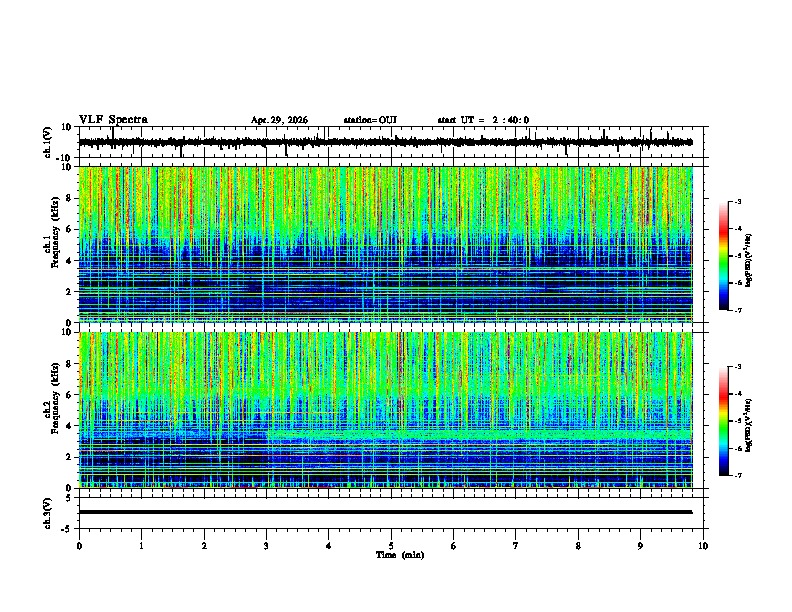The image size is (792, 612).
Task: Select the Apr. 29, 2026 date label
Action: (x=279, y=120)
